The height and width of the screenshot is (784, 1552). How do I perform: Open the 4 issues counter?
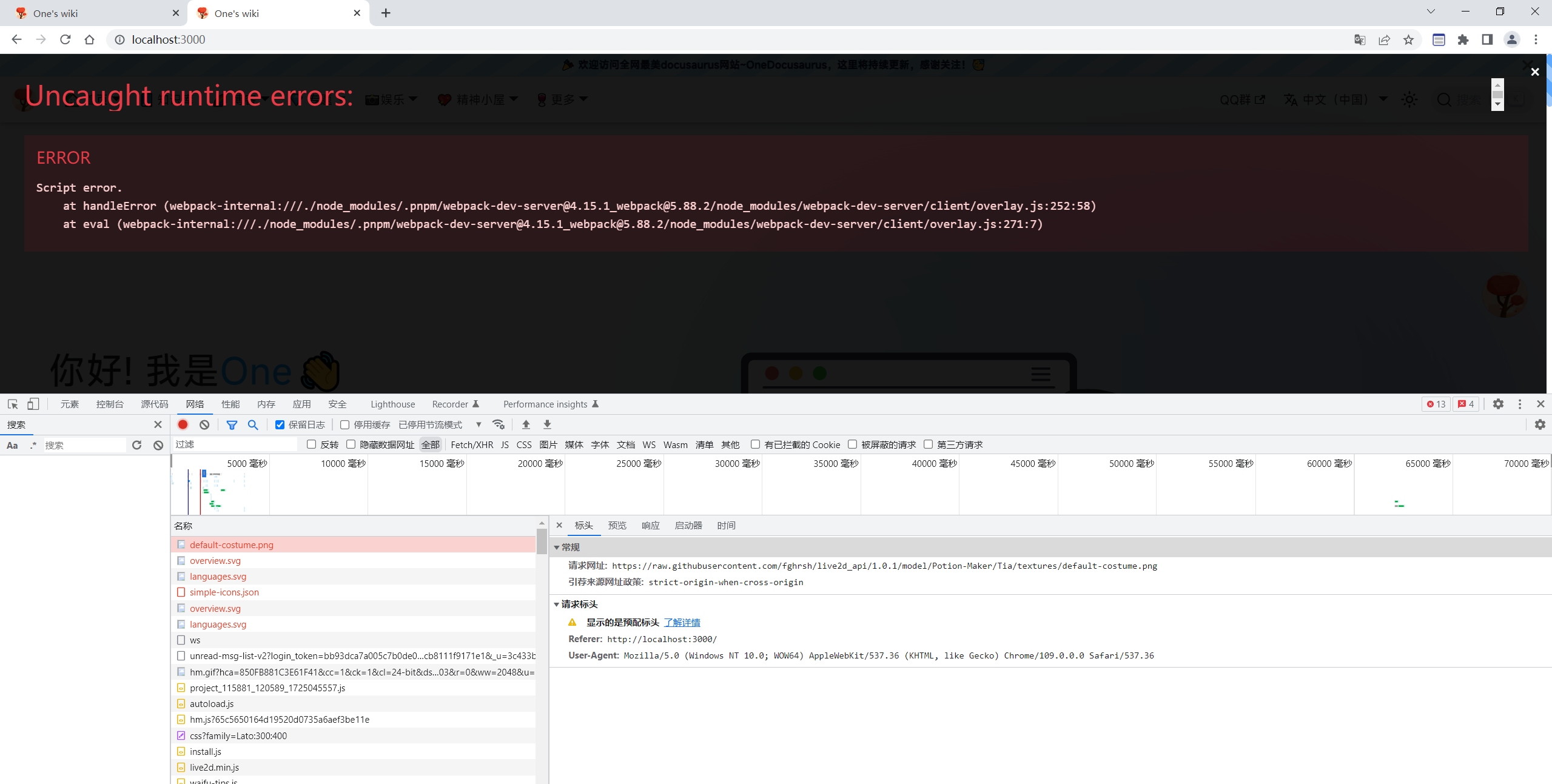1466,404
